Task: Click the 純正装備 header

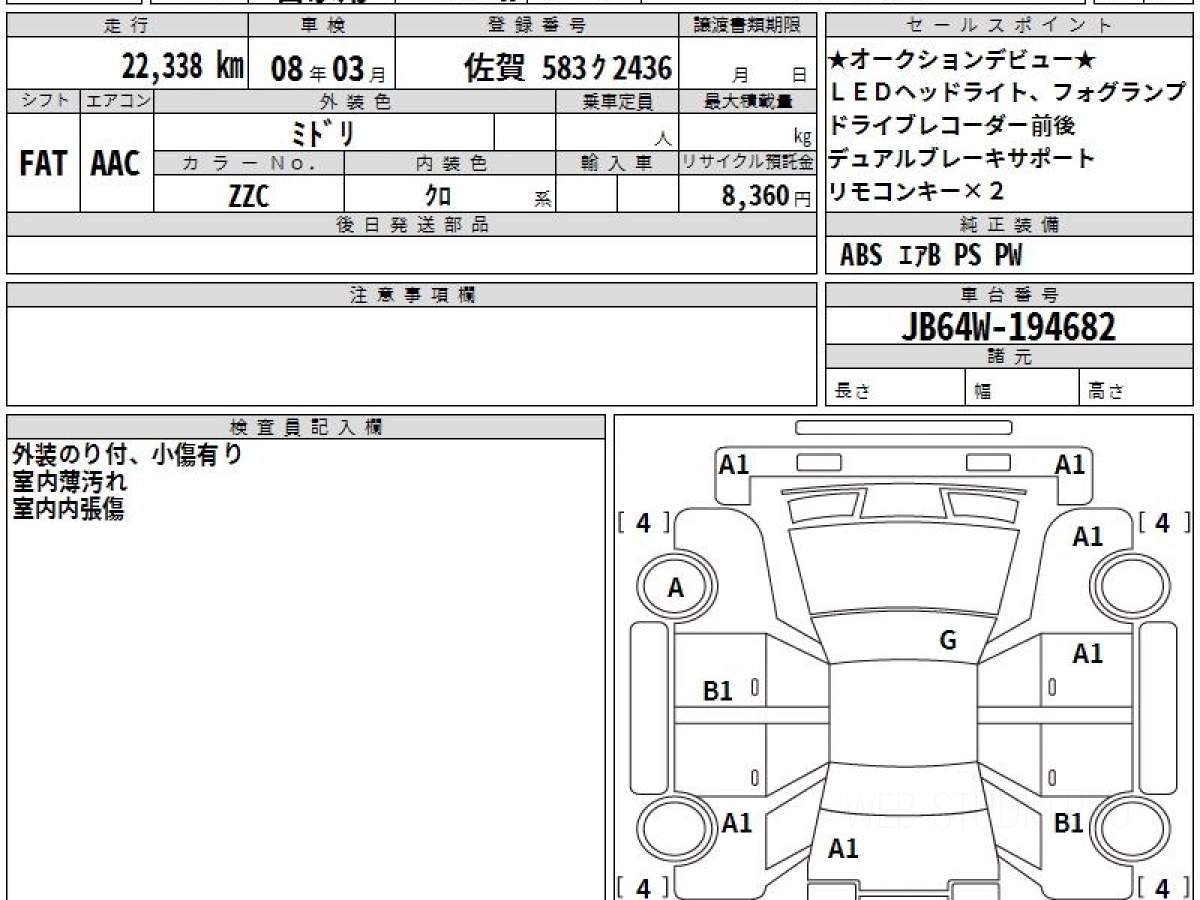Action: tap(1009, 225)
